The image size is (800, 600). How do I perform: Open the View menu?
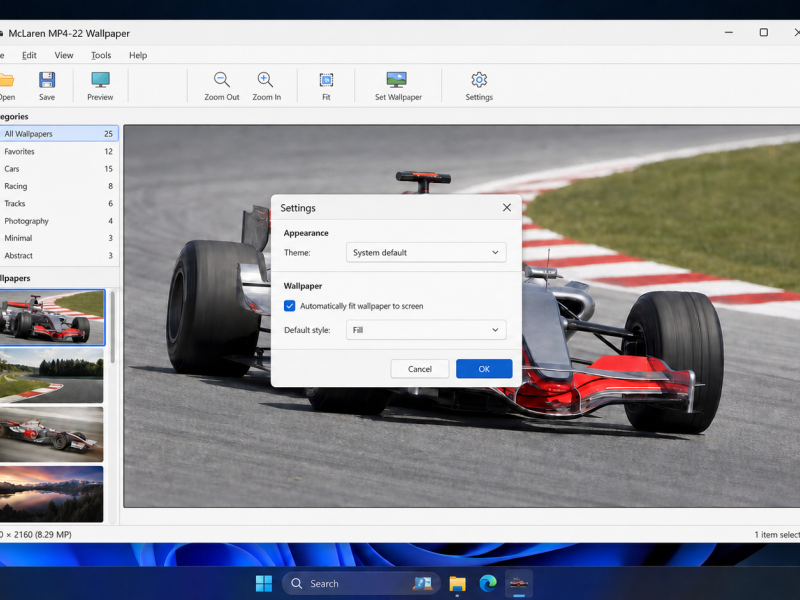pyautogui.click(x=64, y=55)
